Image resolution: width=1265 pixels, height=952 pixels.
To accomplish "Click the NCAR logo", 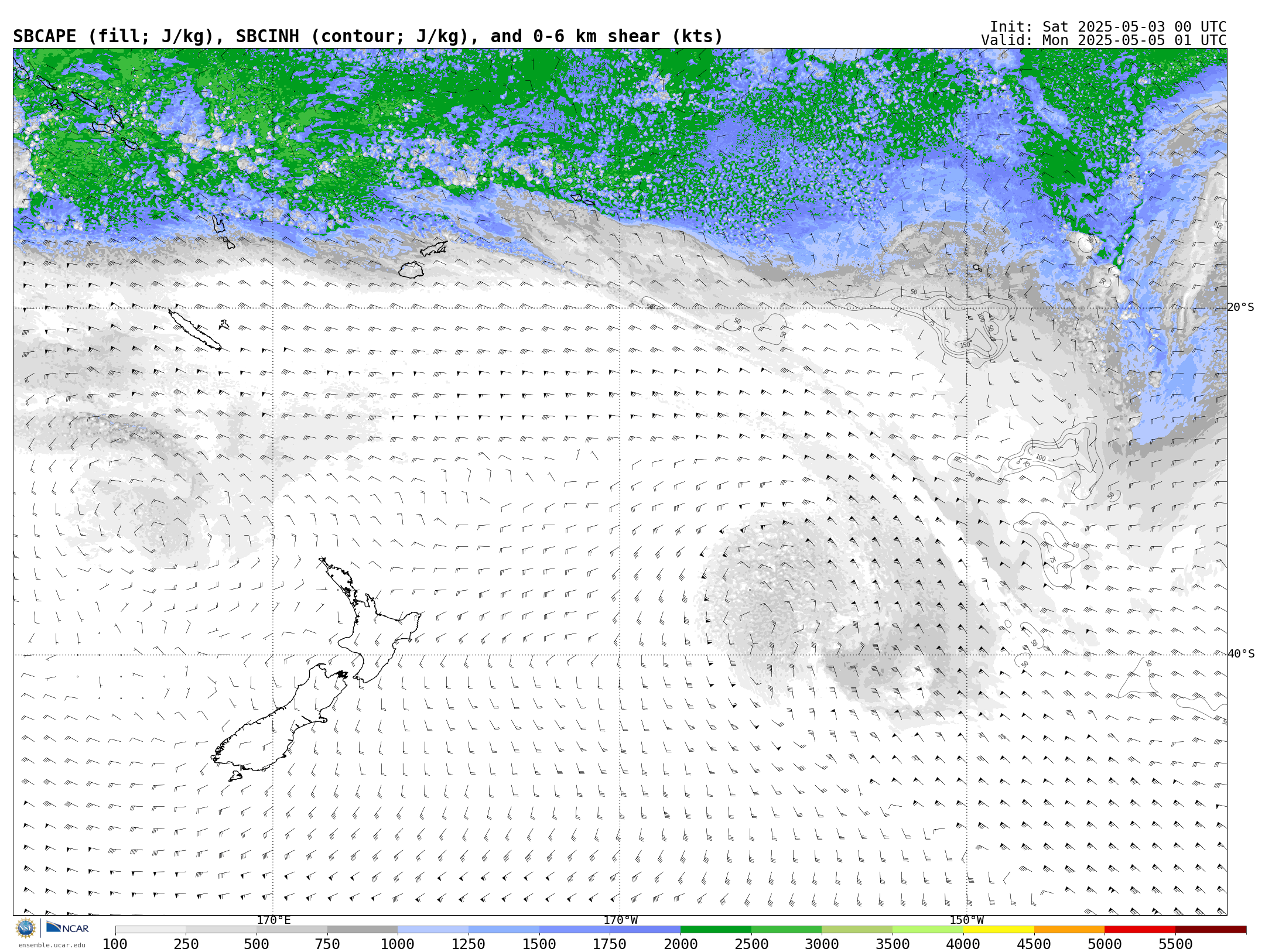I will [67, 927].
